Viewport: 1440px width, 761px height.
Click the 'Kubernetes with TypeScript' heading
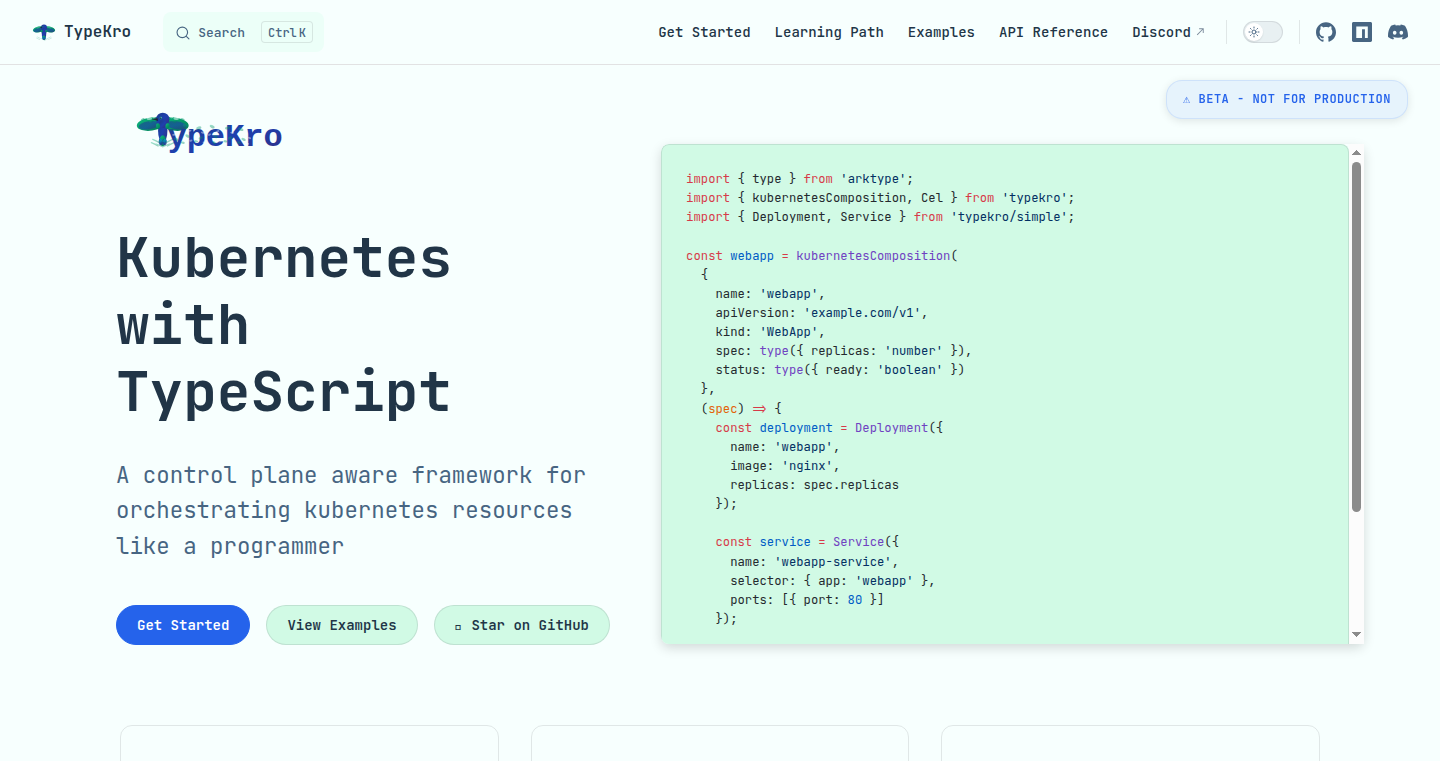point(284,324)
